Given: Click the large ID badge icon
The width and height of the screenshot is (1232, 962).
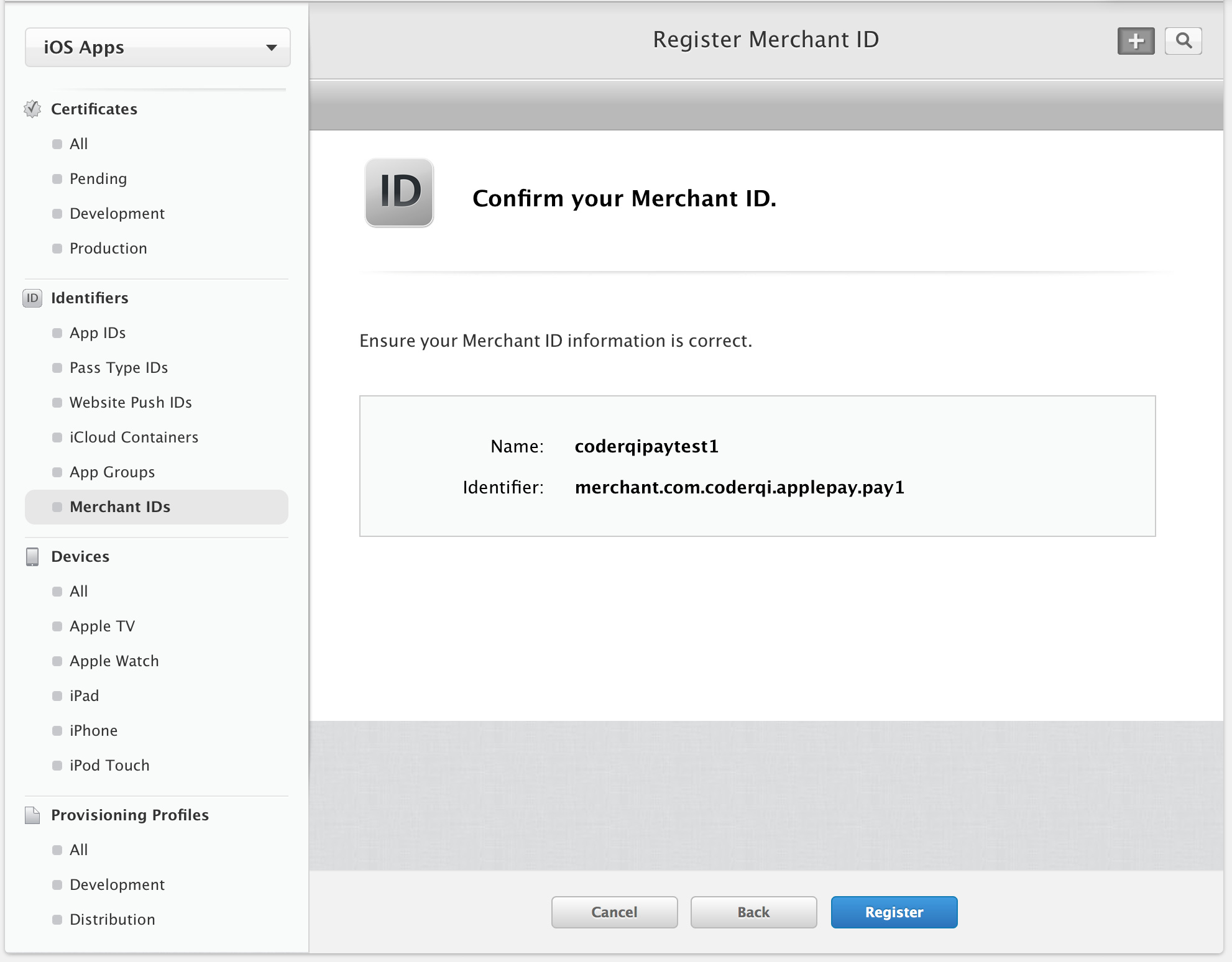Looking at the screenshot, I should coord(399,192).
